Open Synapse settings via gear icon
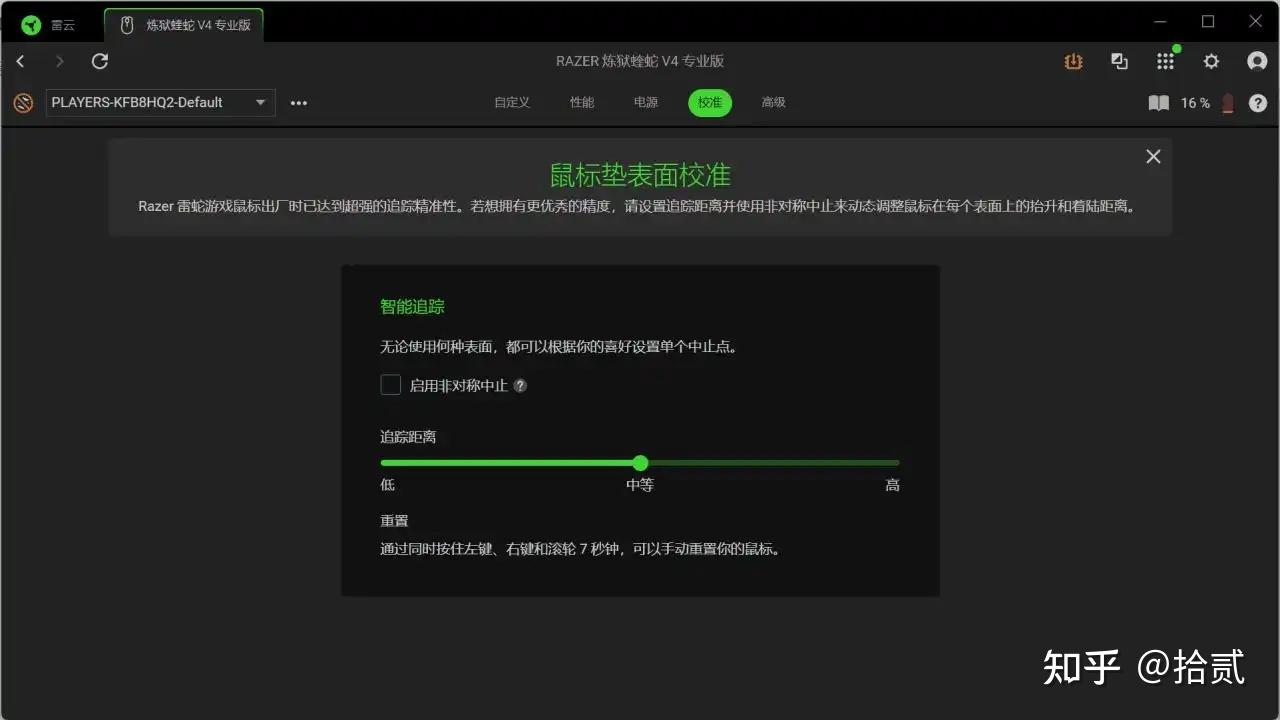1280x720 pixels. (1211, 61)
